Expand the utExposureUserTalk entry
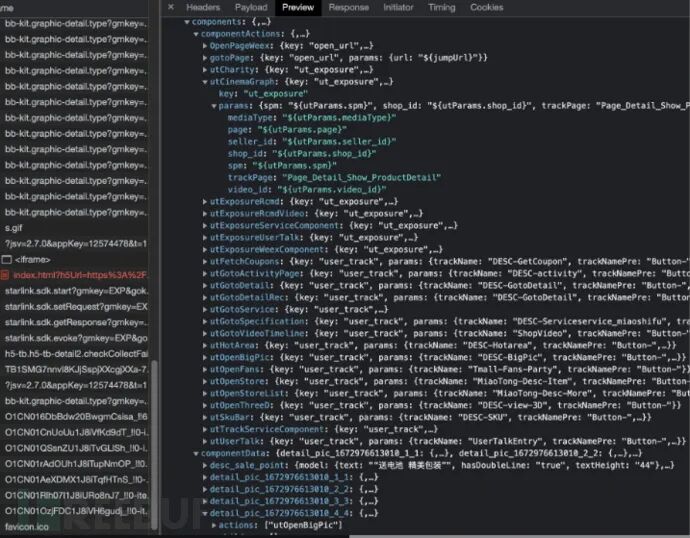This screenshot has width=690, height=538. [205, 238]
